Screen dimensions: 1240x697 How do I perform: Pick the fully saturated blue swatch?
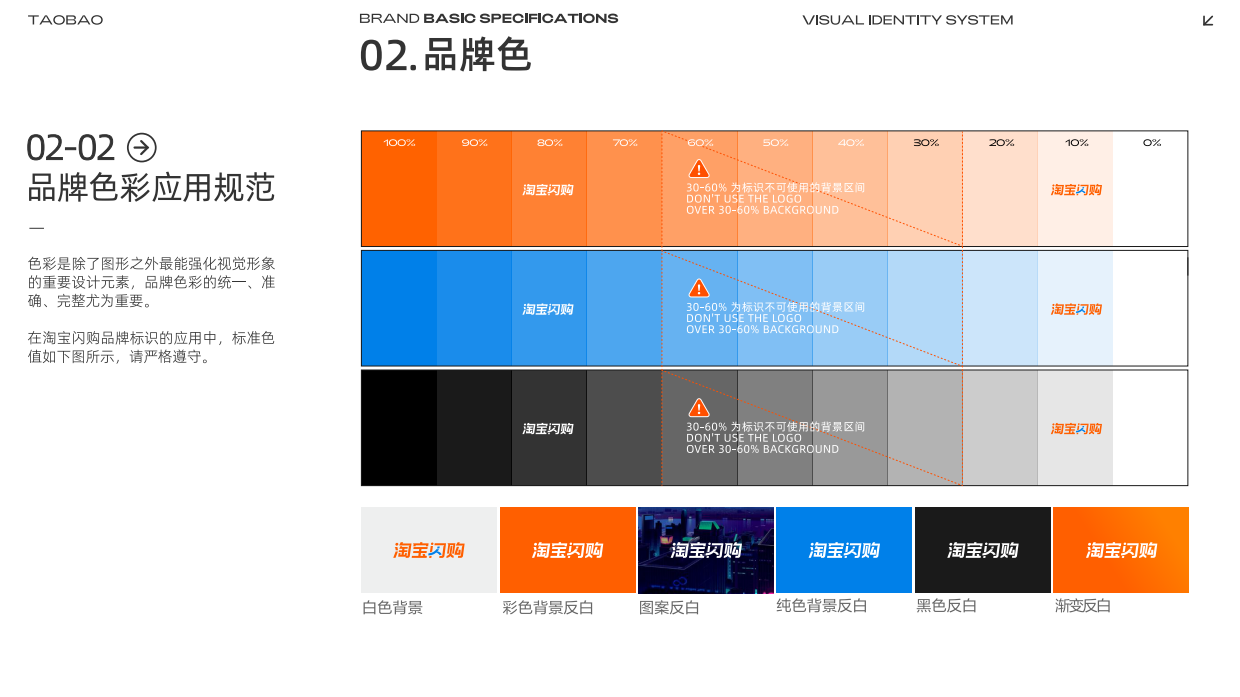click(399, 308)
